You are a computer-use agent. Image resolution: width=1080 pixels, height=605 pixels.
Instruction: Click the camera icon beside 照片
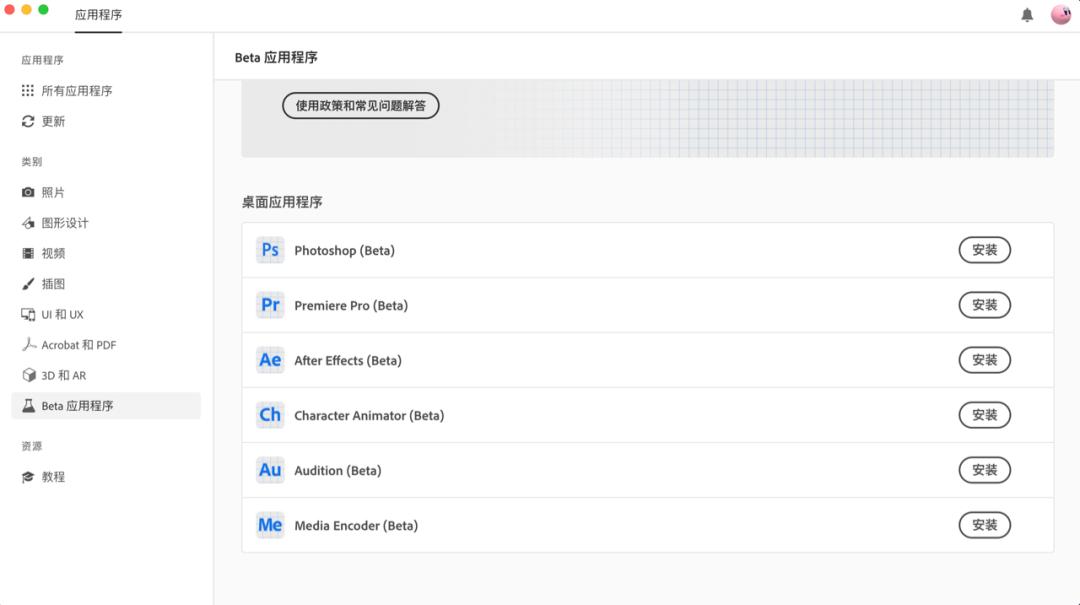click(28, 192)
